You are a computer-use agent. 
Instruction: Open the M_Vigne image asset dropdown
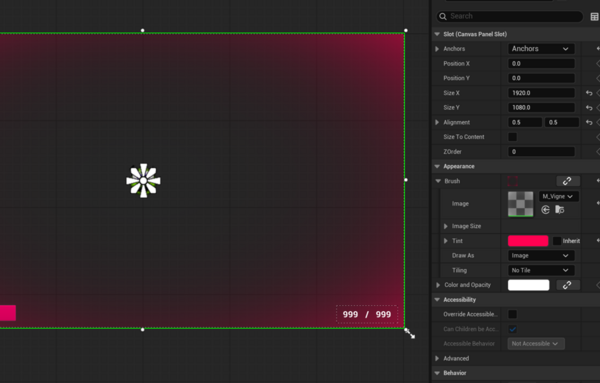point(559,196)
